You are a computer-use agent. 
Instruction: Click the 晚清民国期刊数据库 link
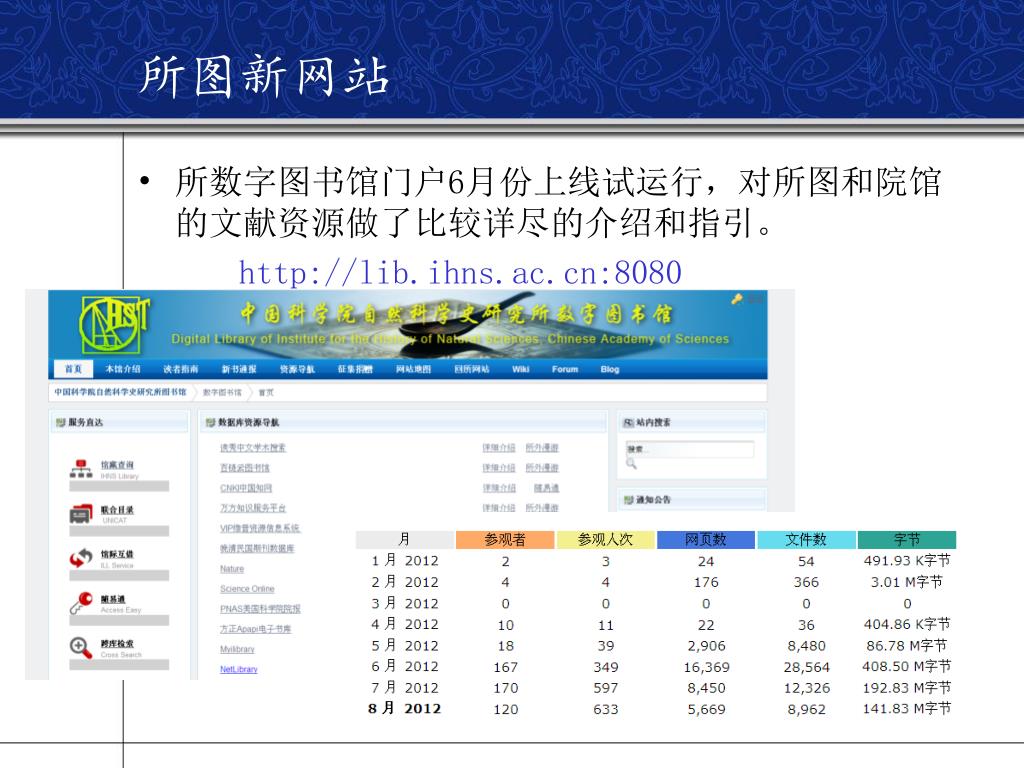coord(257,548)
